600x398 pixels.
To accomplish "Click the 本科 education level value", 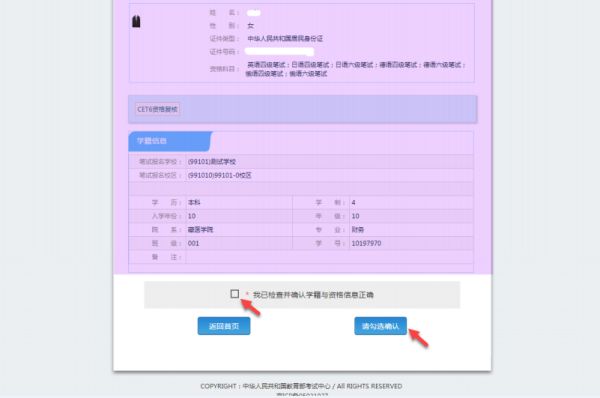I will tap(194, 202).
